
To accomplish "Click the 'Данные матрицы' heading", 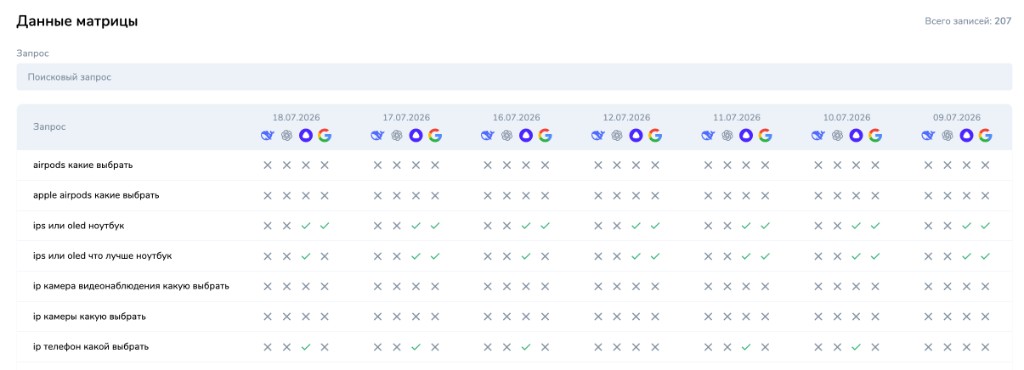I will [x=77, y=22].
